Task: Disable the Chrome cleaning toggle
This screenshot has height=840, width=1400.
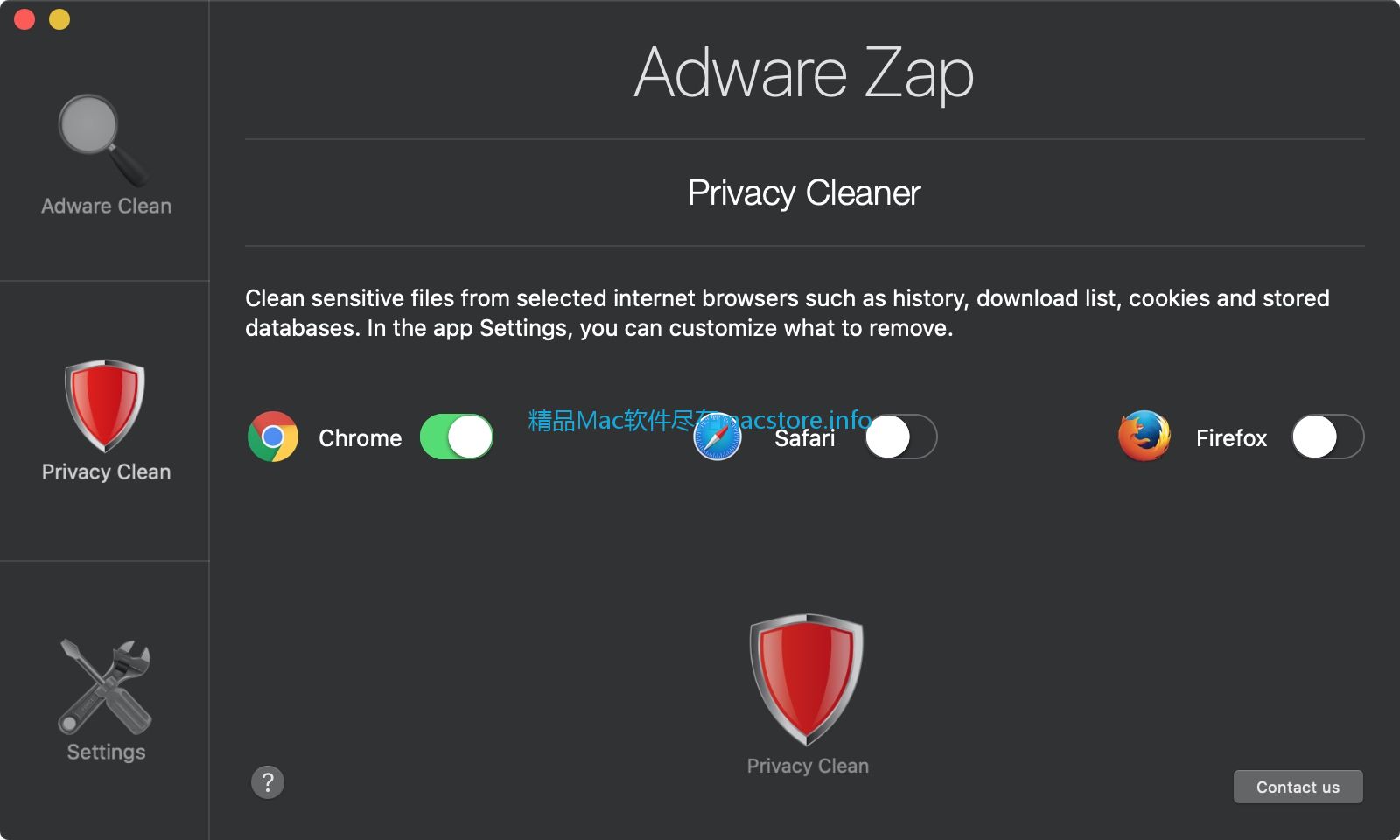Action: click(457, 437)
